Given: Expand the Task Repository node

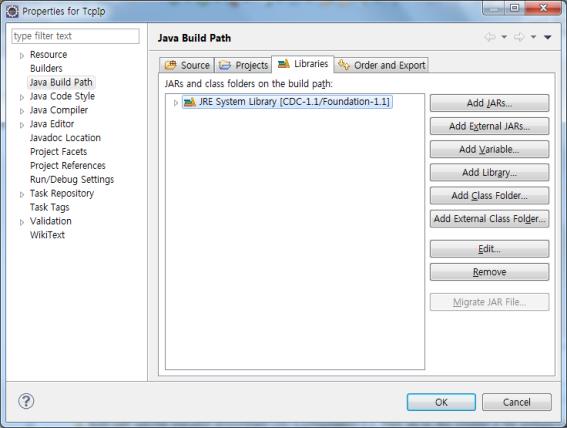Looking at the screenshot, I should point(22,194).
